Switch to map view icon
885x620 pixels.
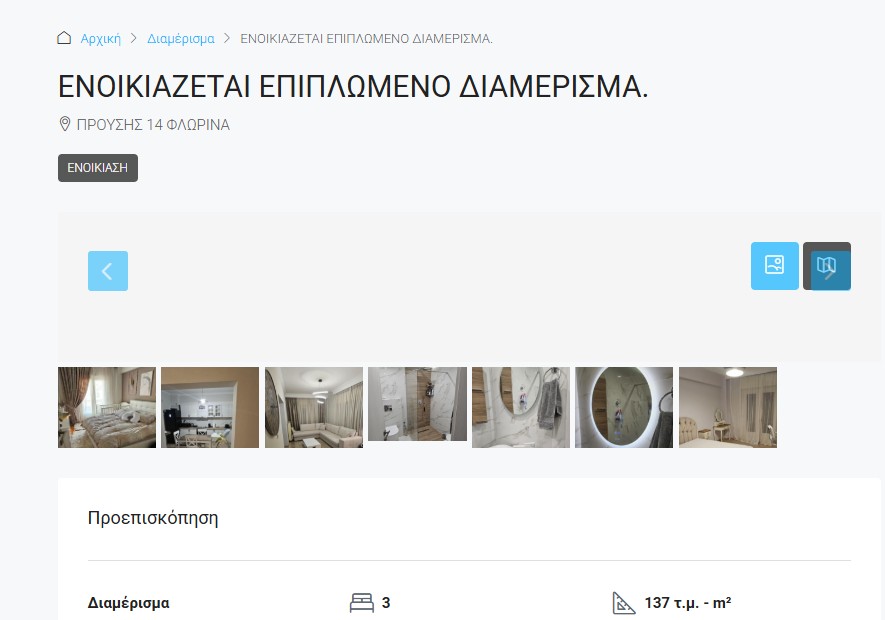click(826, 265)
